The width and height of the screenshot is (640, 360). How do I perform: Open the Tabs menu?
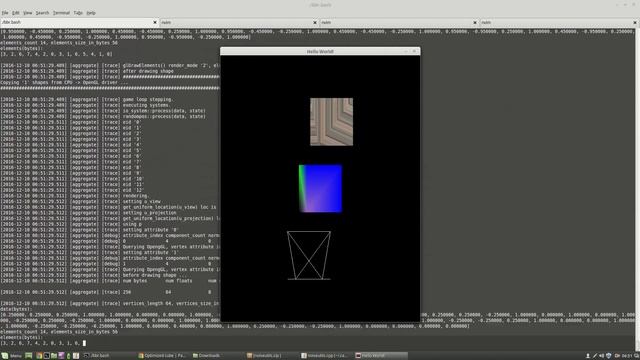click(78, 13)
